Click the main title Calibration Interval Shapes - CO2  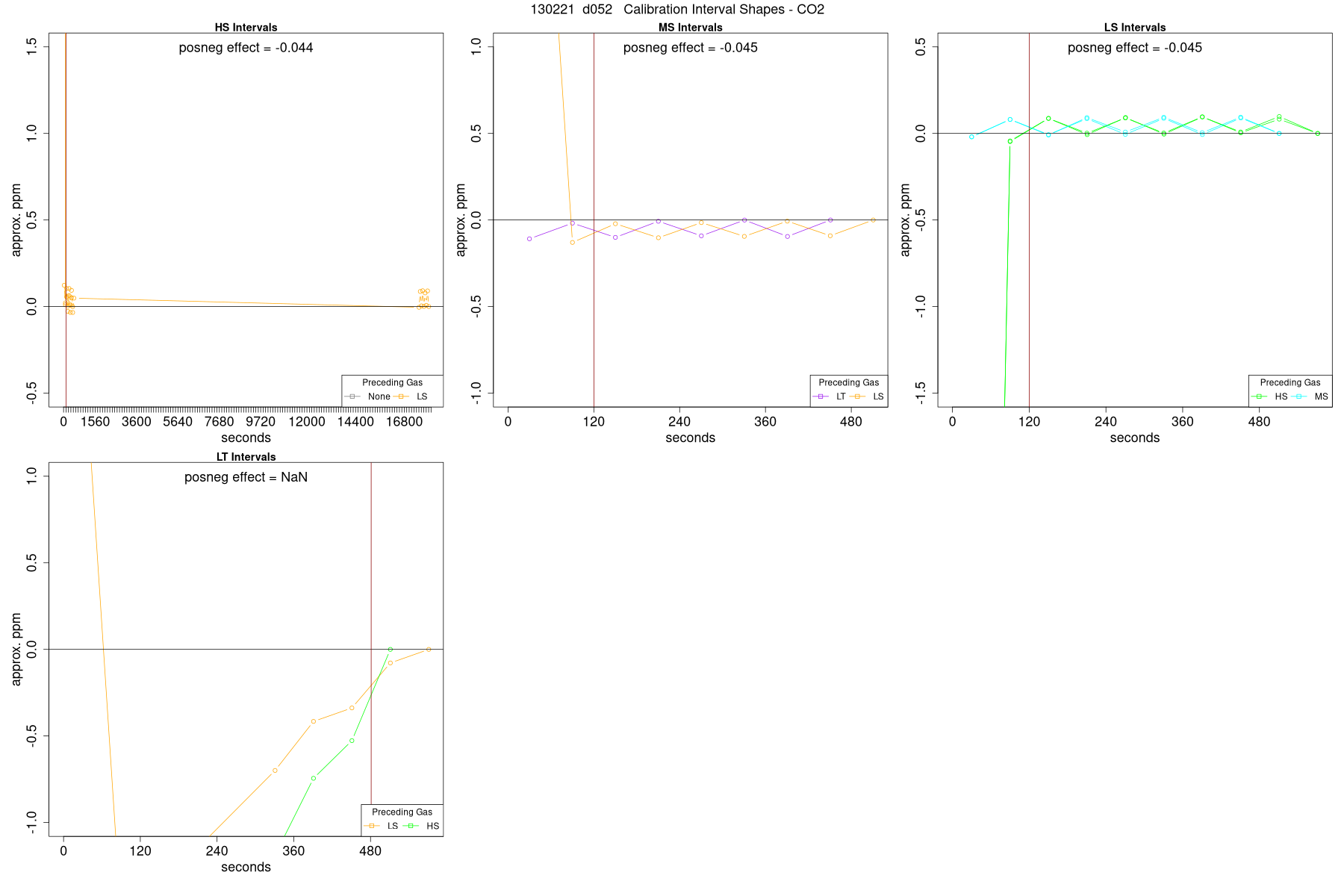[724, 10]
